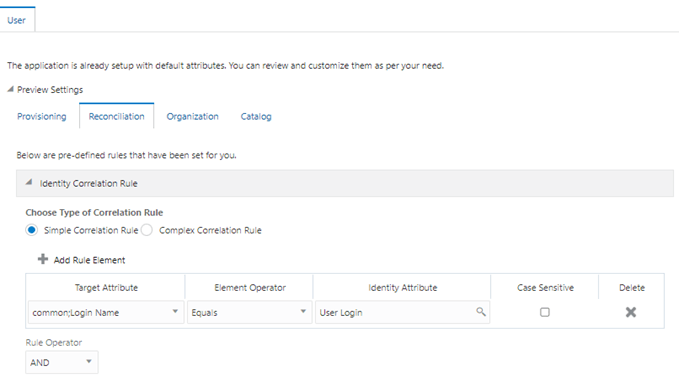Click the Rule Operator label
Viewport: 679px width, 378px height.
(54, 342)
